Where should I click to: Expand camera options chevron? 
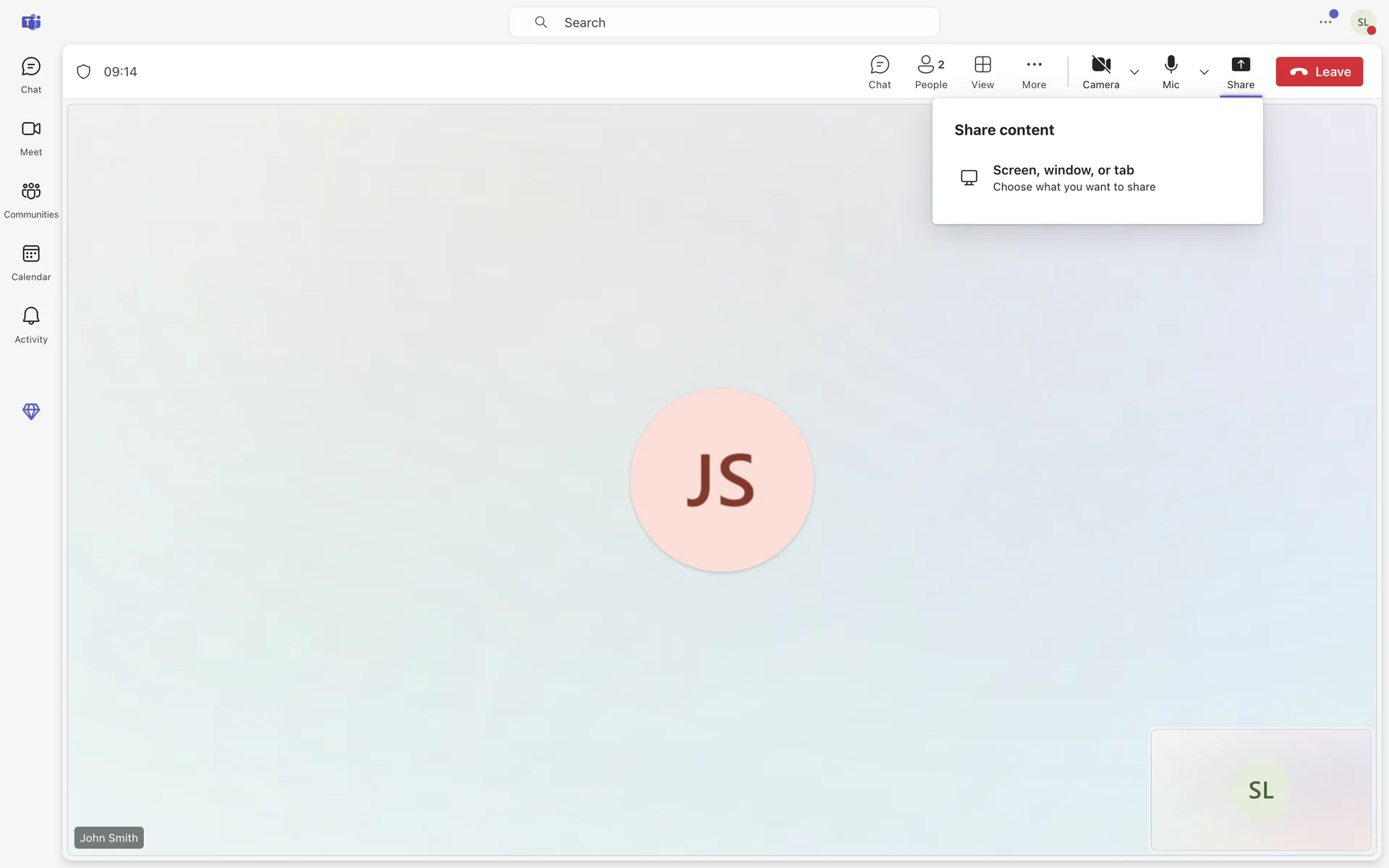click(x=1134, y=72)
